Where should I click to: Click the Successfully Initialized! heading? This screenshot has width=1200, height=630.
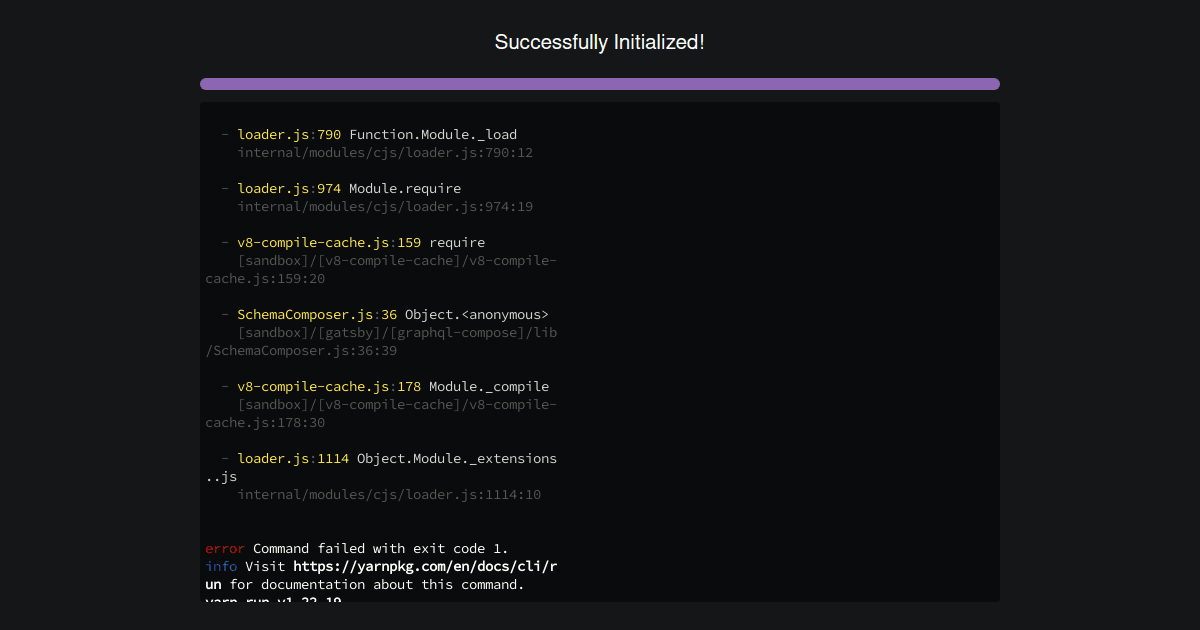pyautogui.click(x=600, y=42)
